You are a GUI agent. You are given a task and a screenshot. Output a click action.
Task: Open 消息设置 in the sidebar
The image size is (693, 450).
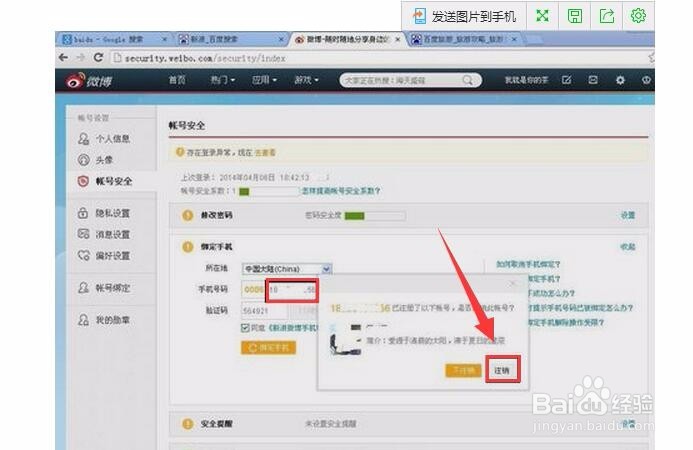click(105, 234)
